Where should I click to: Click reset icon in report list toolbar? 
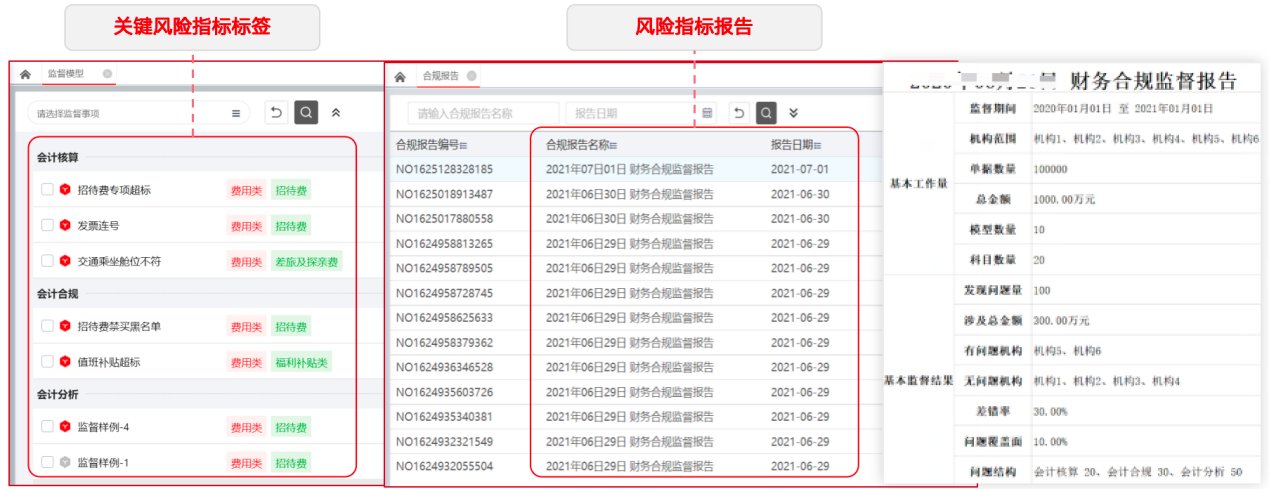(739, 113)
